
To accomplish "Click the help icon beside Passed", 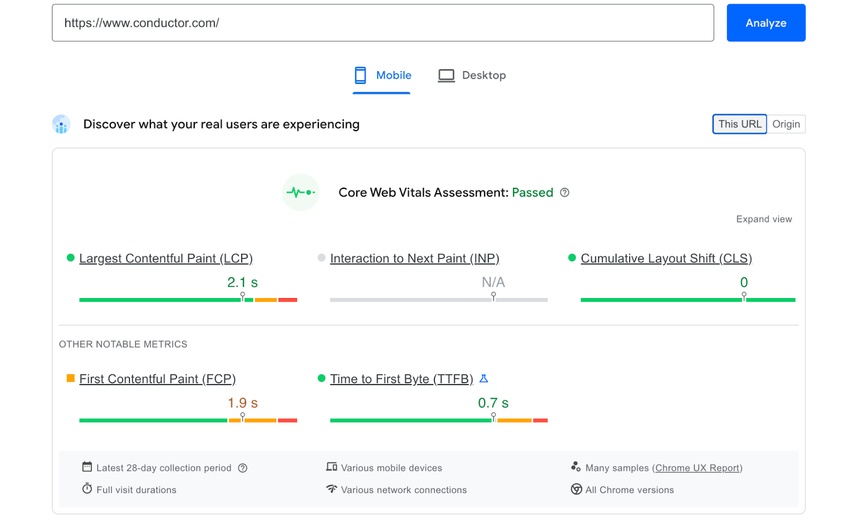I will (x=565, y=193).
